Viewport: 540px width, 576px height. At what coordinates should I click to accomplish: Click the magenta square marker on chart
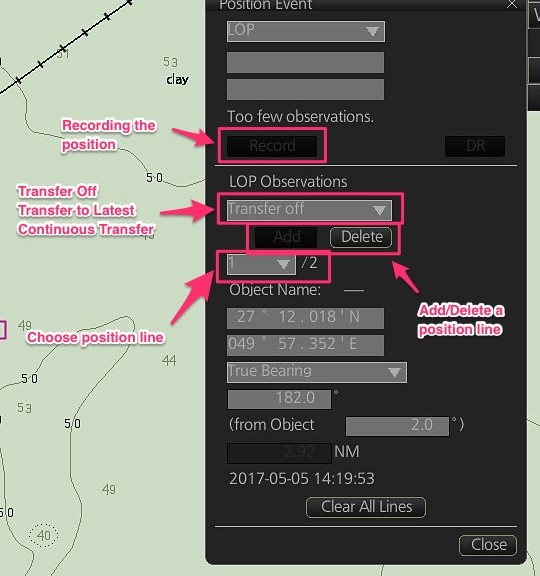pyautogui.click(x=2, y=330)
